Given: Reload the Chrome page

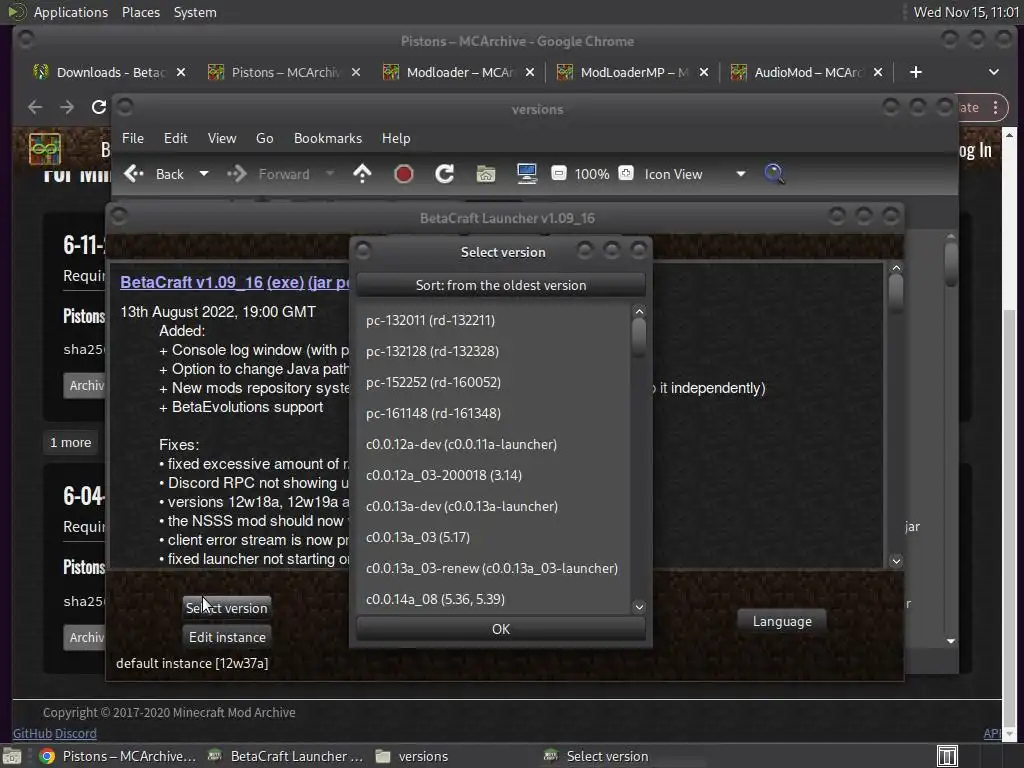Looking at the screenshot, I should [x=99, y=107].
